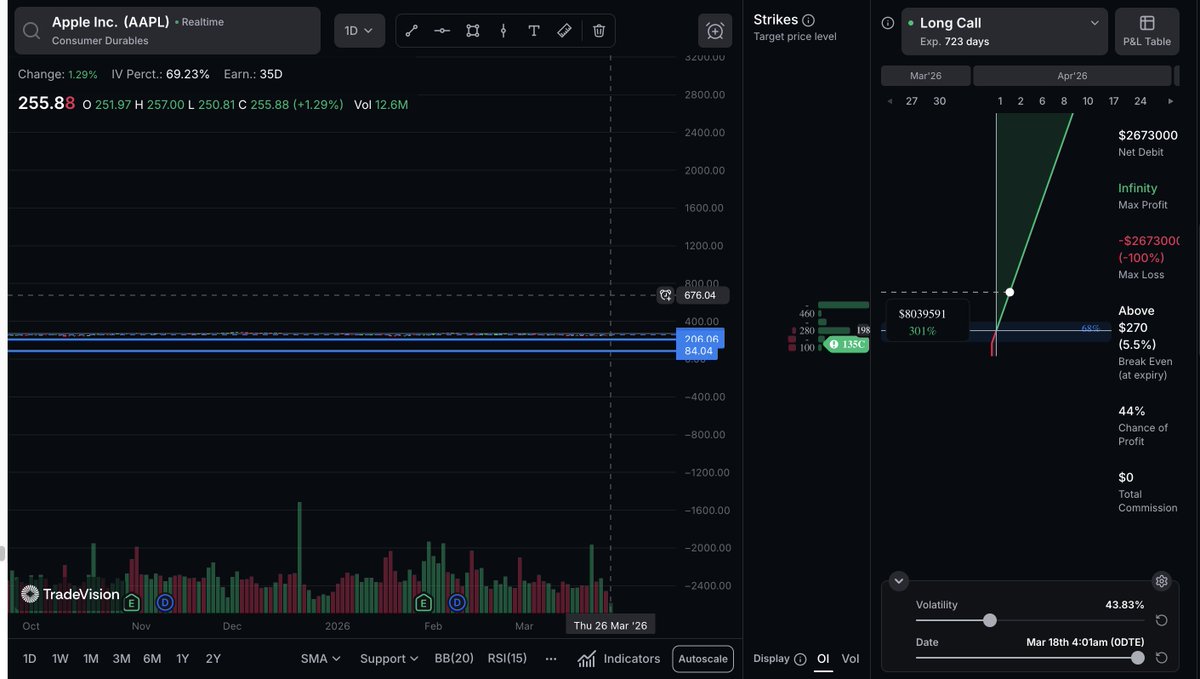Select the Apr'26 expiration month
The width and height of the screenshot is (1200, 679).
pos(1072,76)
